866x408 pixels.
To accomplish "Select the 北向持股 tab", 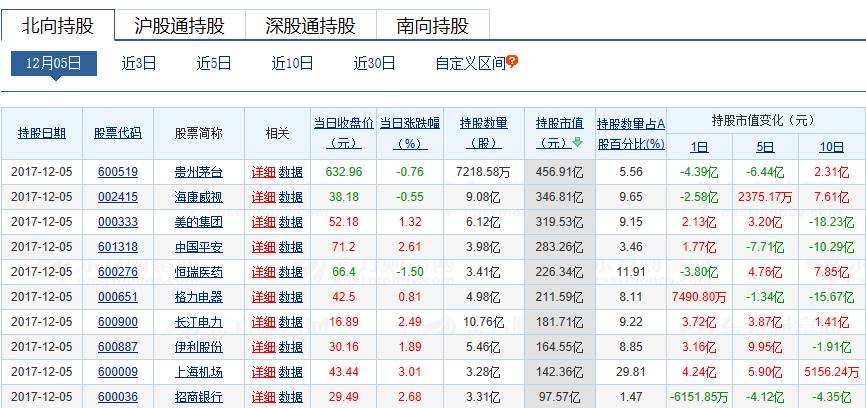I will click(56, 25).
